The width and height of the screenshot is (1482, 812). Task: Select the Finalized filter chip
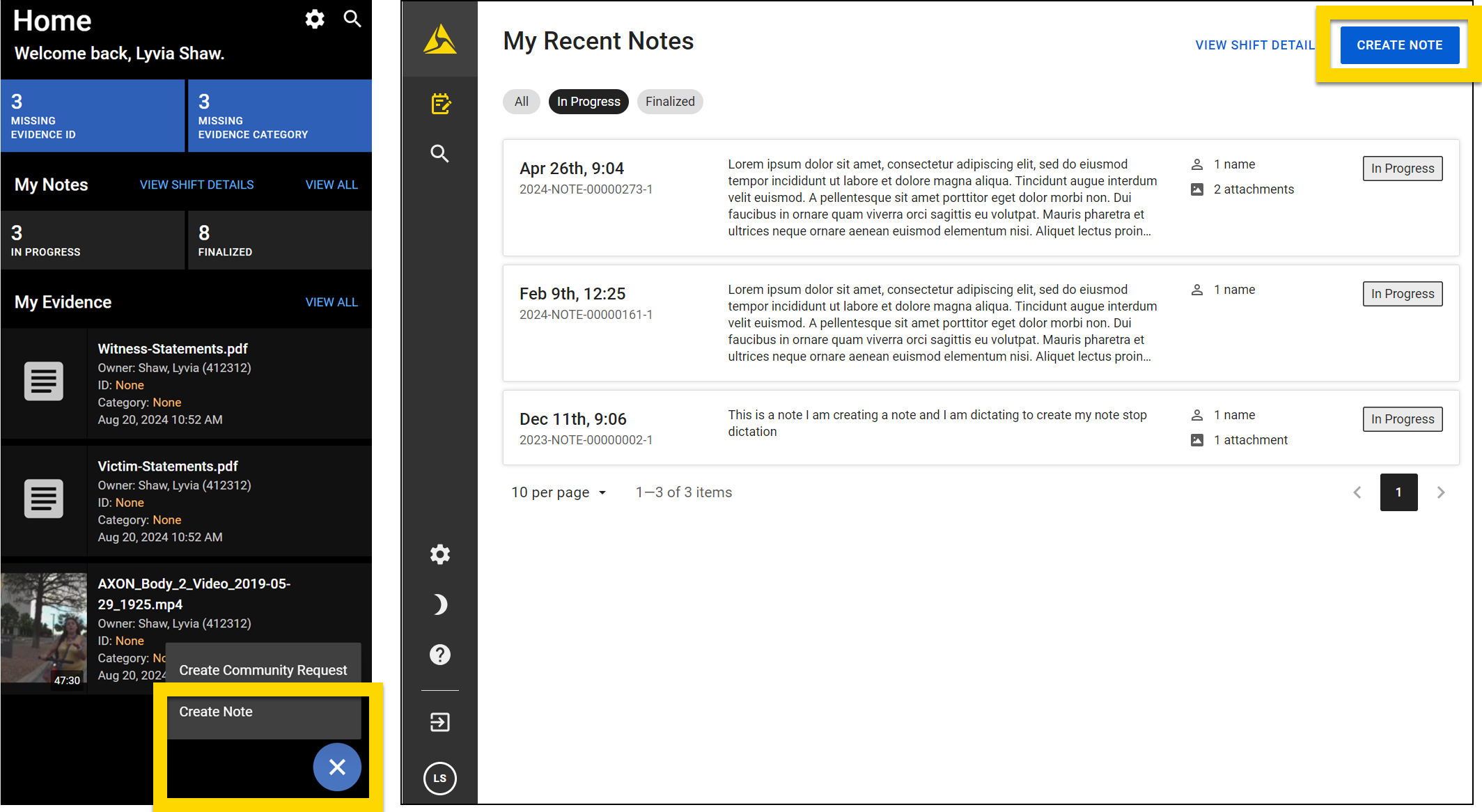tap(669, 102)
